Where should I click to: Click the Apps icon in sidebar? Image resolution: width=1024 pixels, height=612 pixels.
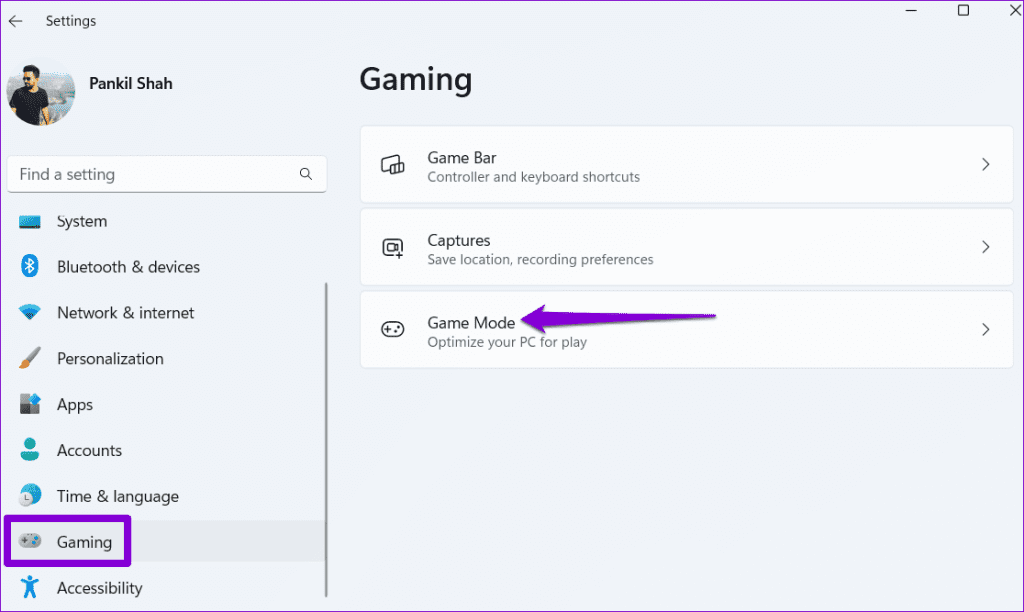30,404
